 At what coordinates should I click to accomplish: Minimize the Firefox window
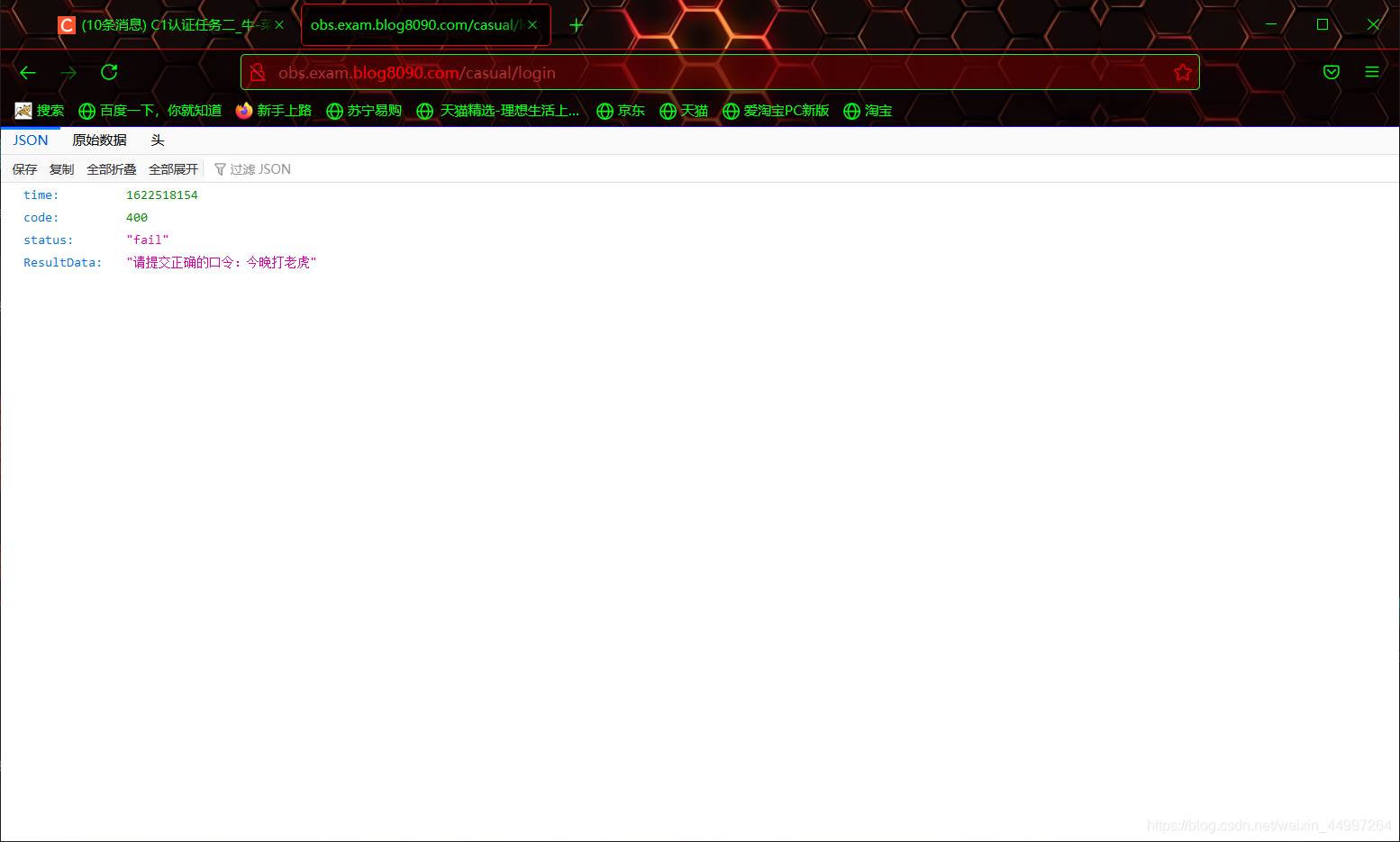(x=1271, y=24)
